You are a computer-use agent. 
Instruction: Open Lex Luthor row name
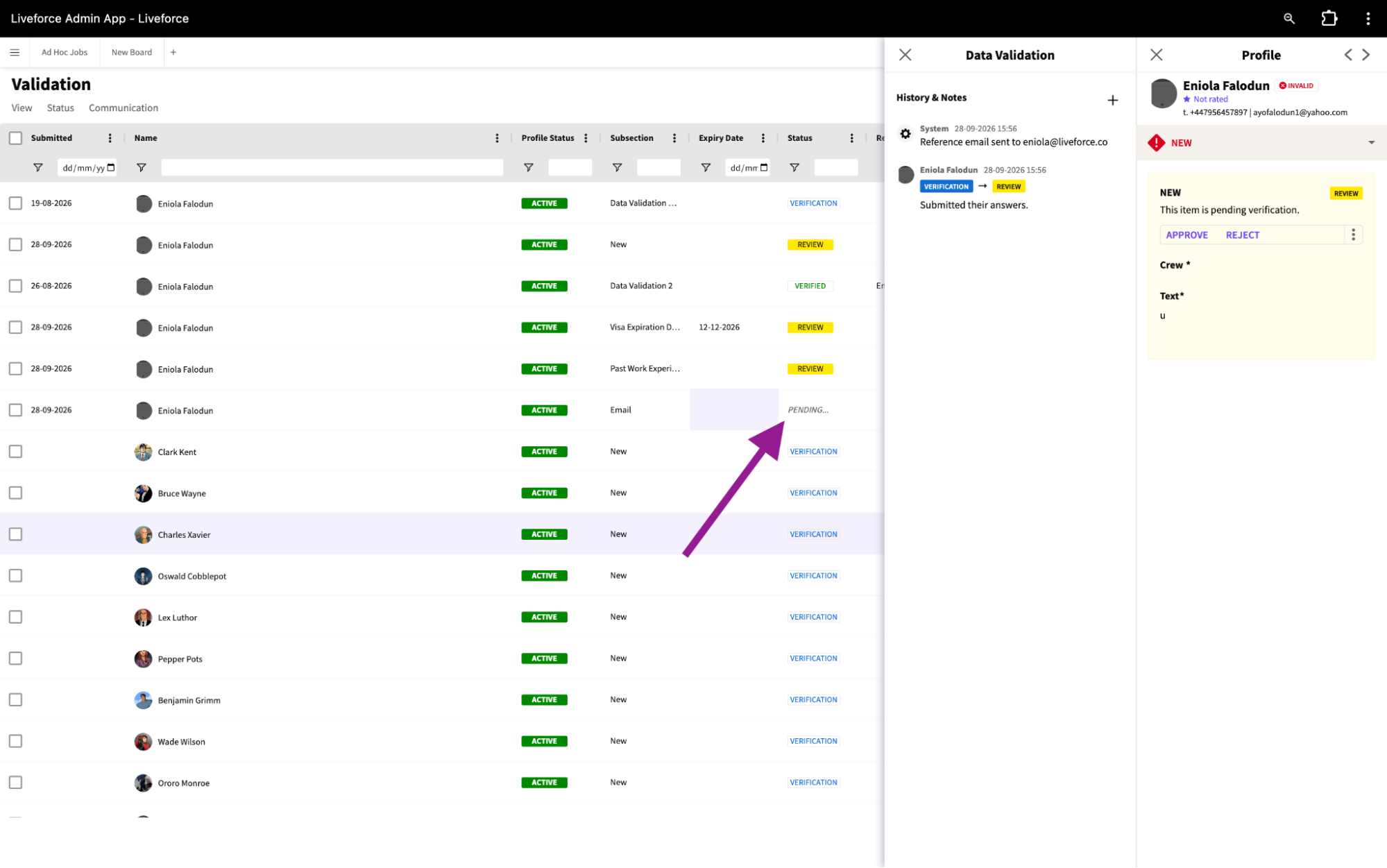pyautogui.click(x=178, y=618)
